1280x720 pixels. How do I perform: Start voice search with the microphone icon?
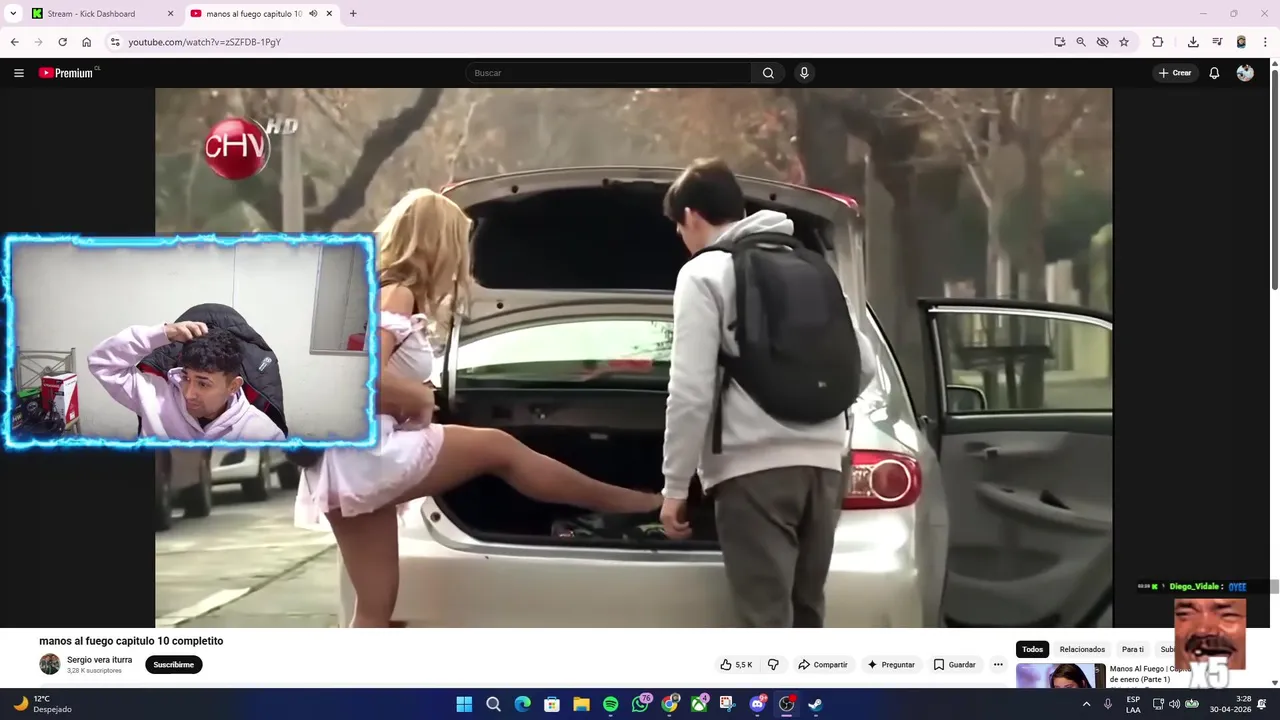point(804,73)
